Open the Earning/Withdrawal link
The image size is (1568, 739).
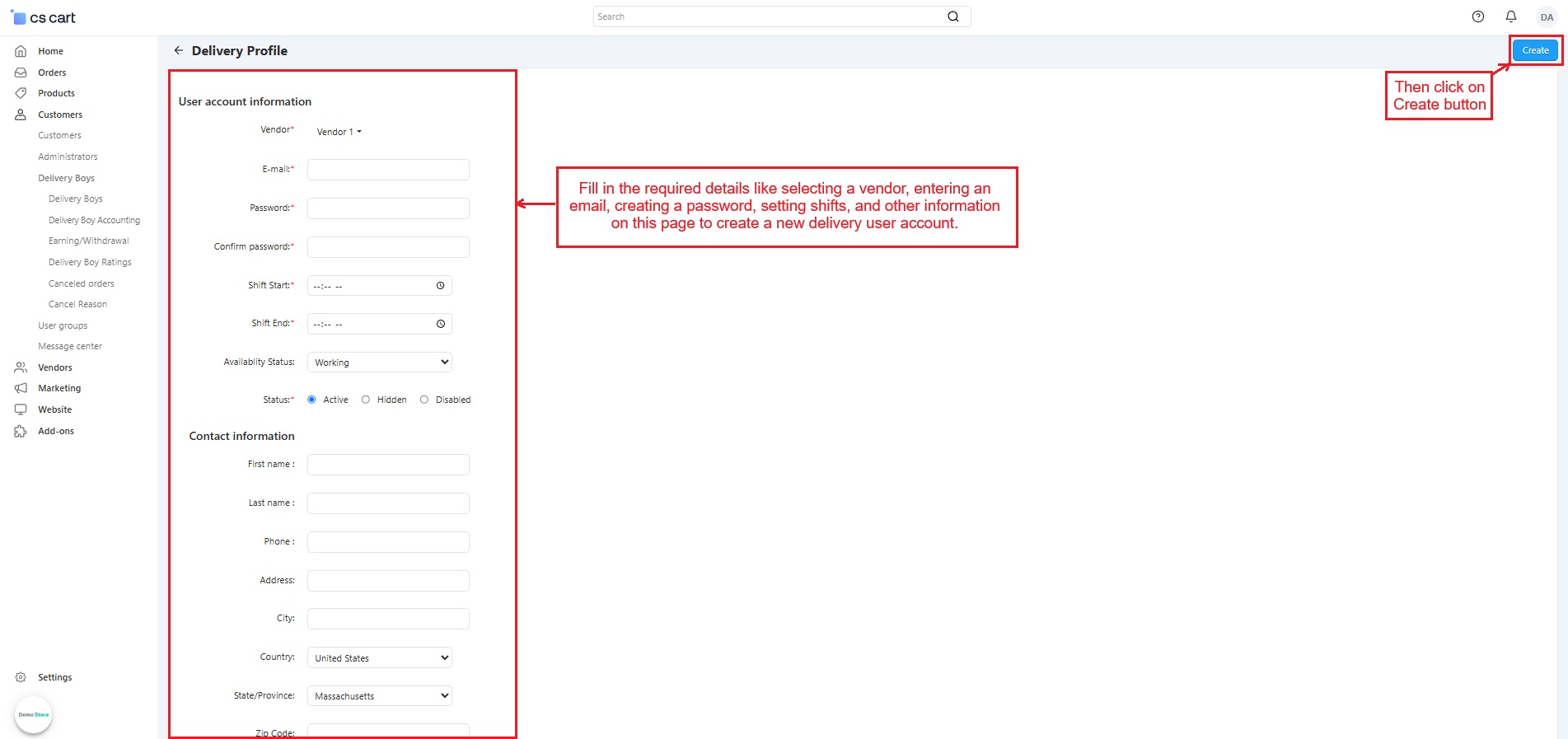coord(88,241)
